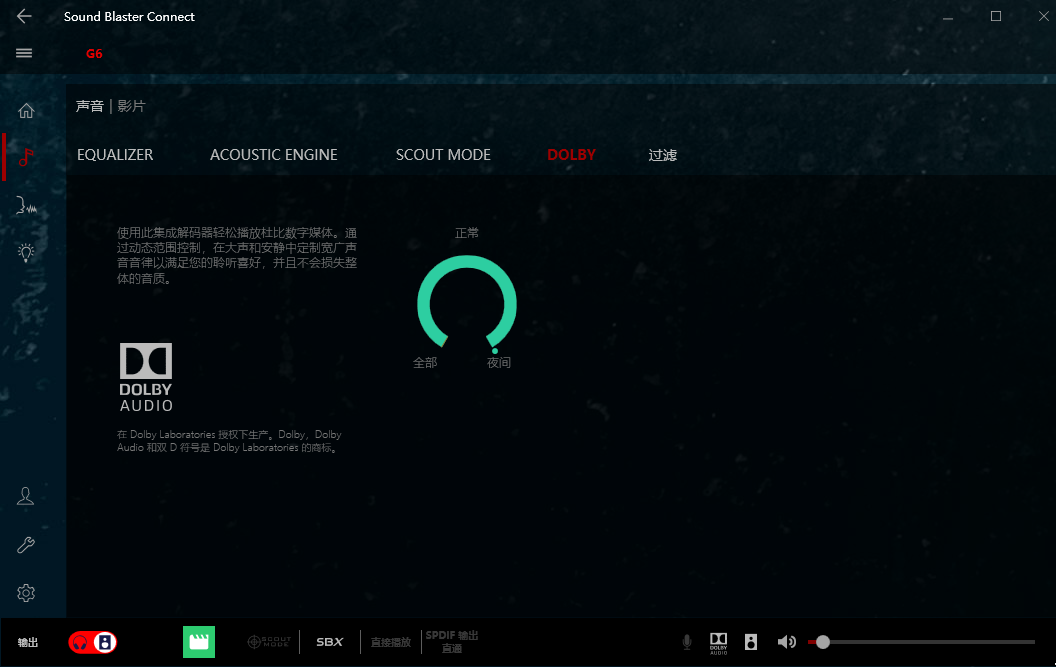This screenshot has height=667, width=1056.
Task: Switch to the ACOUSTIC ENGINE tab
Action: pos(273,155)
